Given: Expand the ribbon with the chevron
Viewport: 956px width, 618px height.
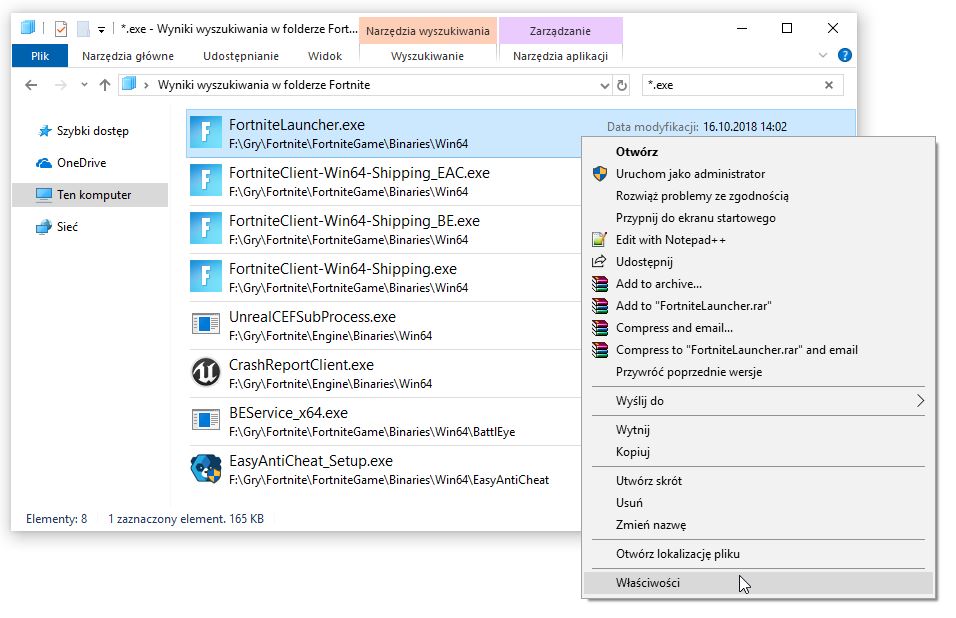Looking at the screenshot, I should (x=822, y=55).
